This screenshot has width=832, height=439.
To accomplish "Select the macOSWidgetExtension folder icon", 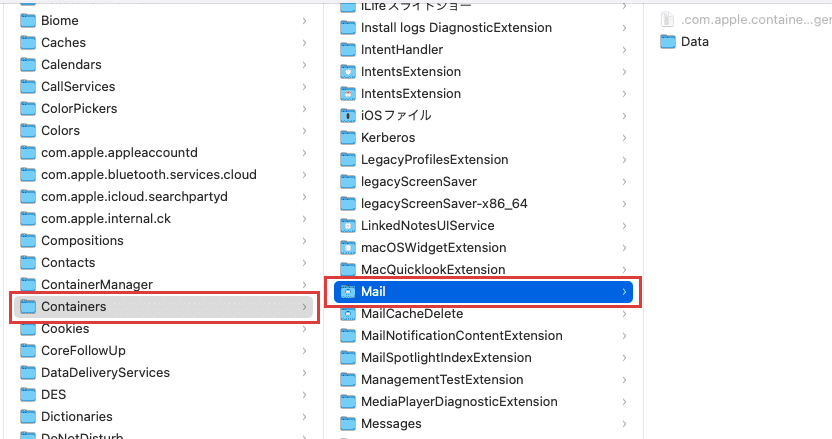I will [x=348, y=247].
